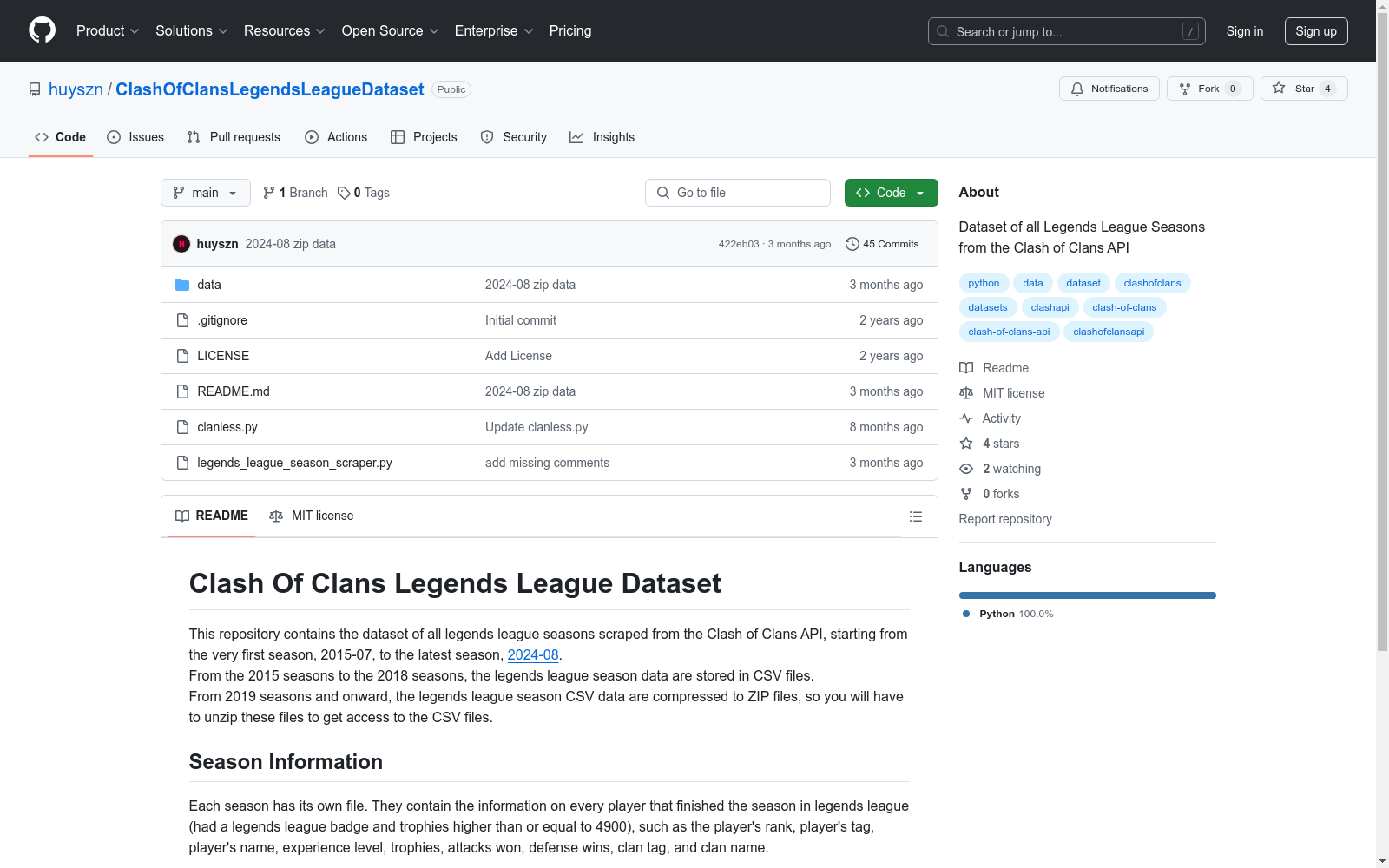Image resolution: width=1389 pixels, height=868 pixels.
Task: Open the clanless.py file name
Action: coord(227,427)
